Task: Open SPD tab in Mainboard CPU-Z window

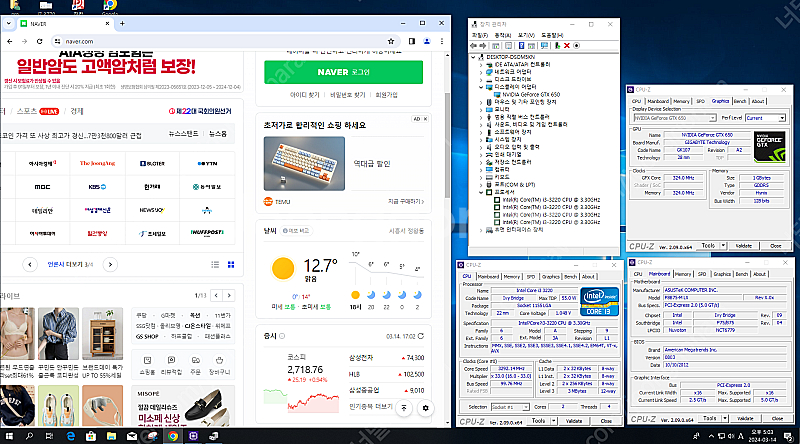Action: tap(702, 274)
